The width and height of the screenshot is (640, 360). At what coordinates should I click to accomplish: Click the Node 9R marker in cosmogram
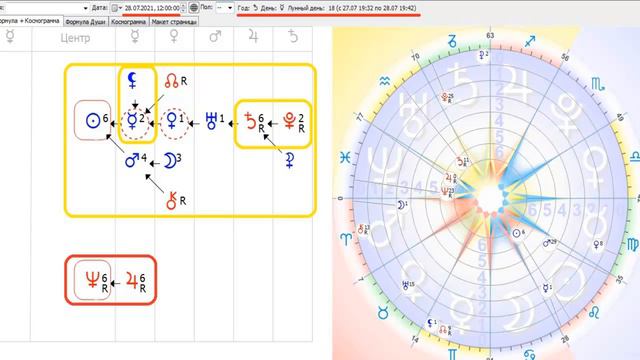(445, 330)
